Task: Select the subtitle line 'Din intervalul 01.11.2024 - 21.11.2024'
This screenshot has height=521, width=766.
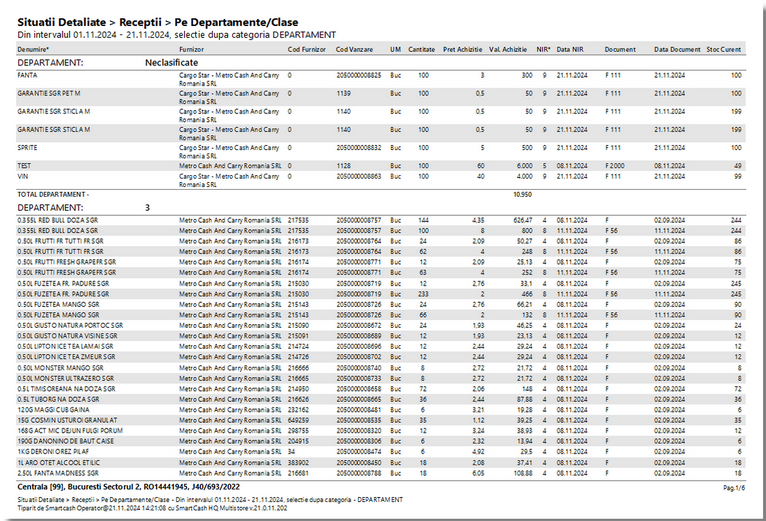Action: tap(94, 35)
